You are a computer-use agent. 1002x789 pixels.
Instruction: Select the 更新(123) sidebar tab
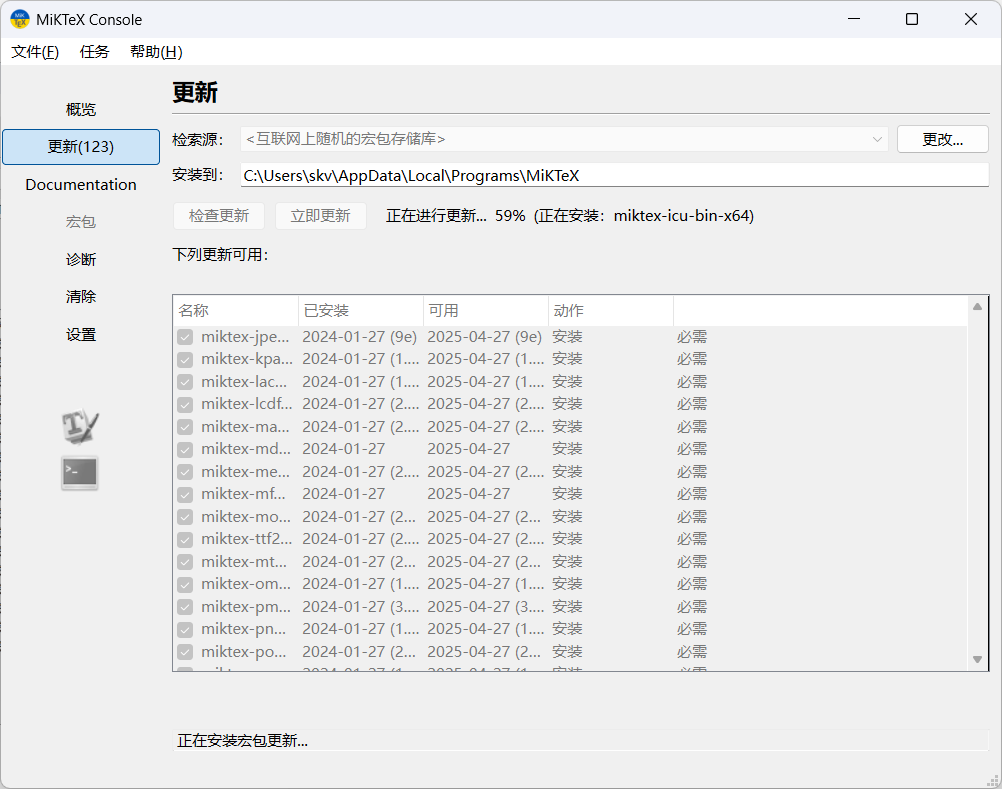81,147
